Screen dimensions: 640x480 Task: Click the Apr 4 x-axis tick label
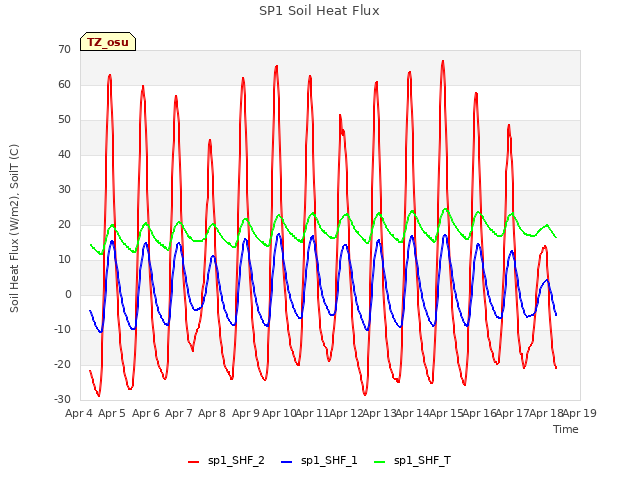pos(79,413)
